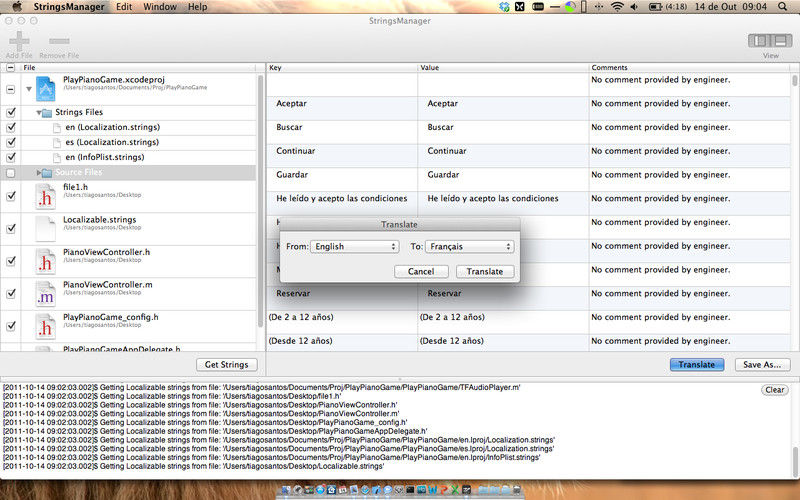Sort by the Value column header
The image size is (800, 500).
pos(503,67)
